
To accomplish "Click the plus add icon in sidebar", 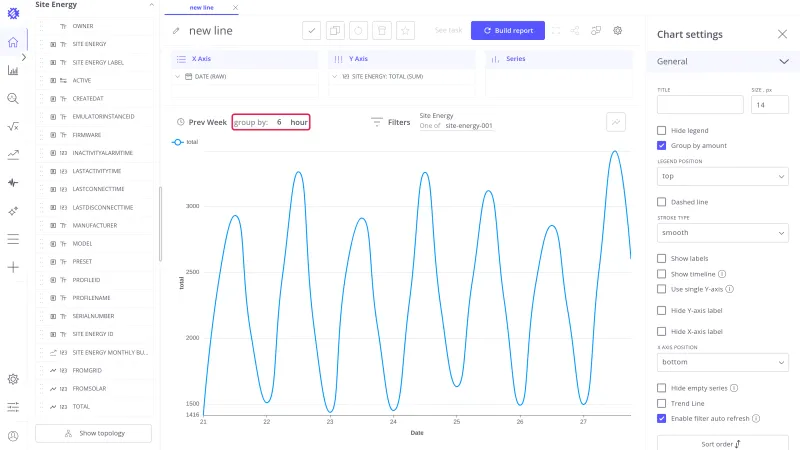I will pos(13,267).
